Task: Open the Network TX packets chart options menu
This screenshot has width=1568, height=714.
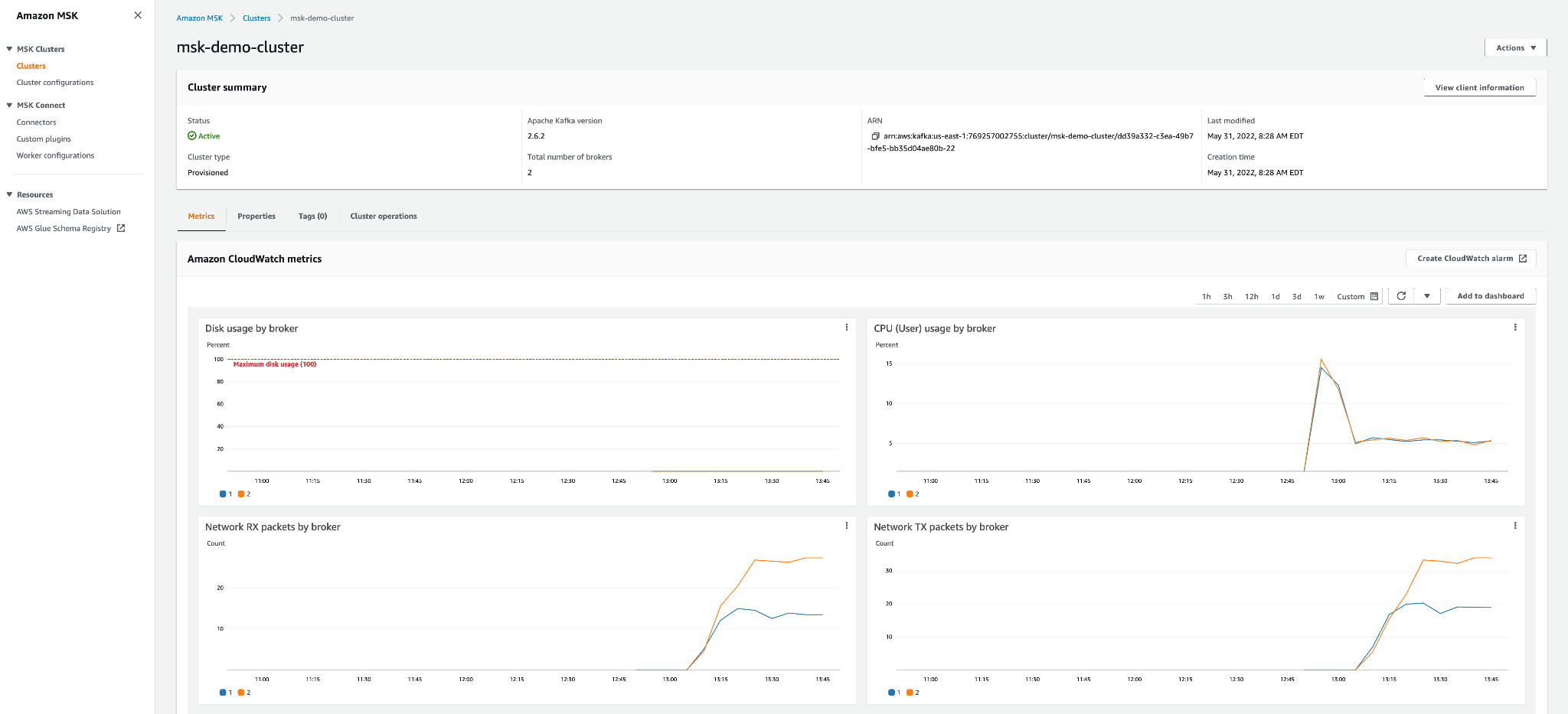Action: [1514, 526]
